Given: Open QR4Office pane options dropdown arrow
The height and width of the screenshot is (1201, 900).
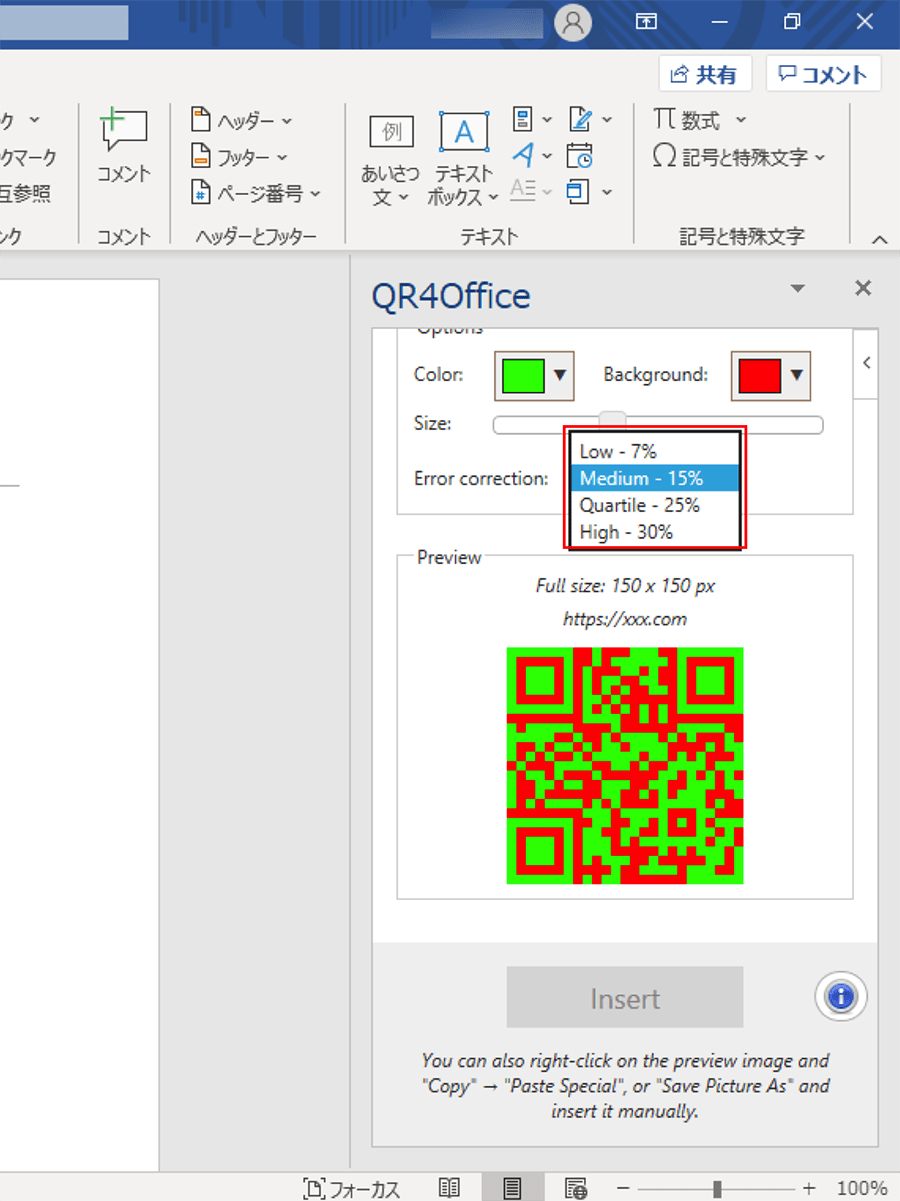Looking at the screenshot, I should (x=797, y=289).
